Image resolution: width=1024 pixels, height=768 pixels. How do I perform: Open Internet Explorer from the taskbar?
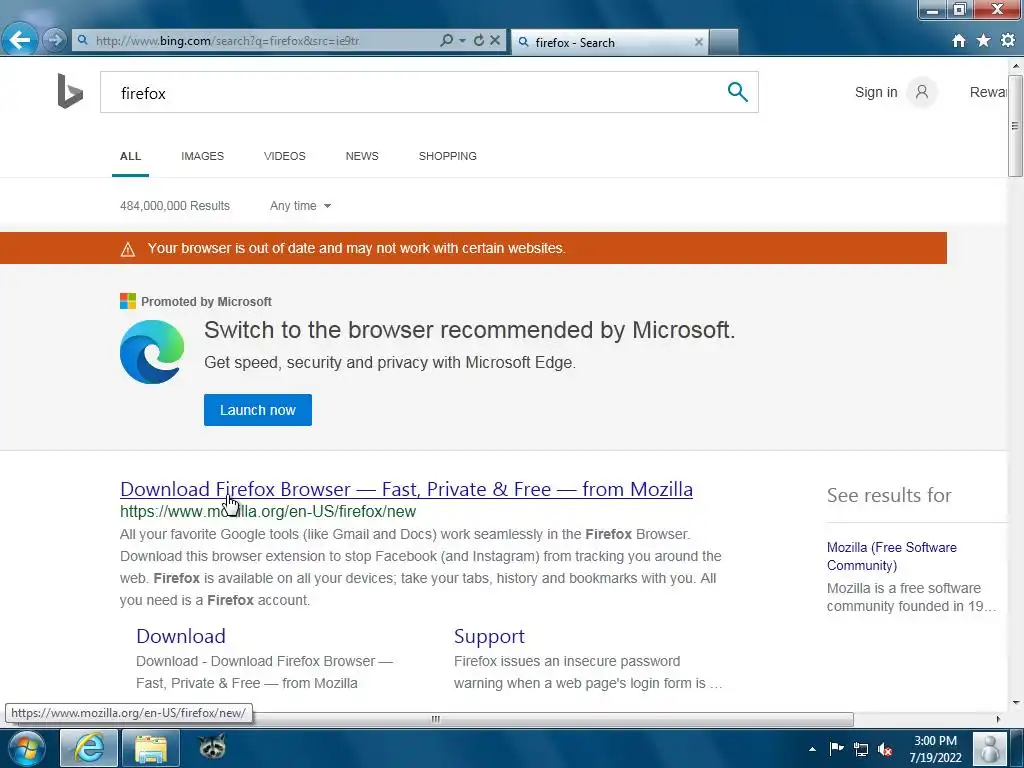coord(89,748)
